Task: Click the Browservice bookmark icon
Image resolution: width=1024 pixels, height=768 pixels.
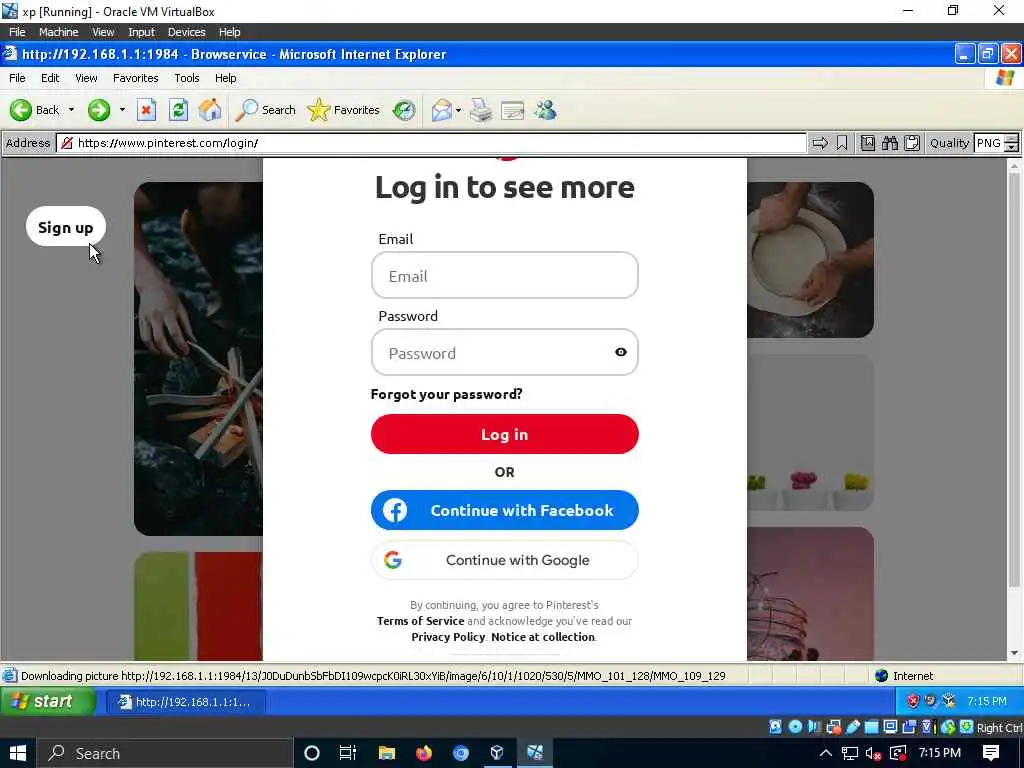Action: pos(842,143)
